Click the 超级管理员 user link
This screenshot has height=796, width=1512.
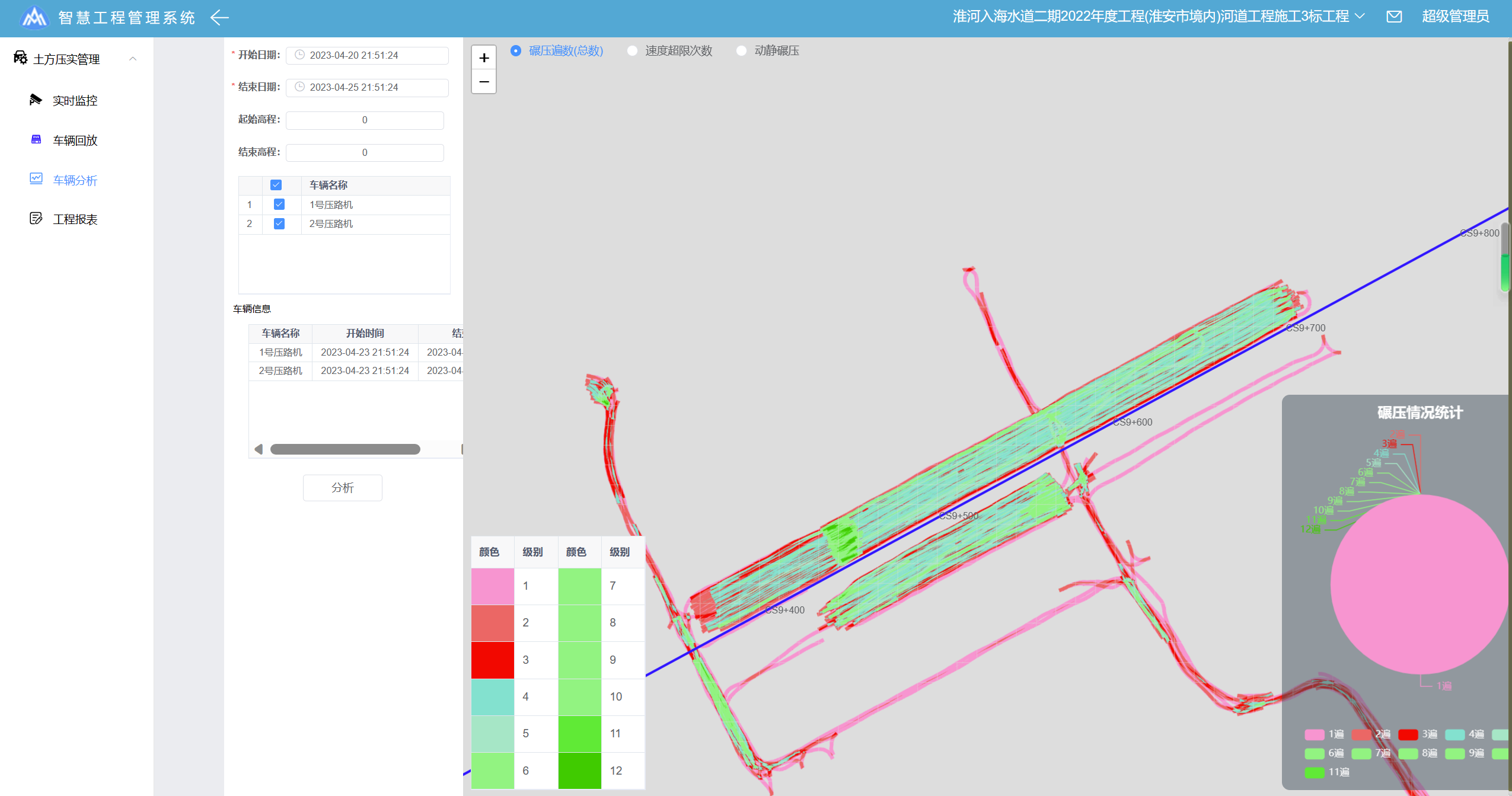coord(1455,17)
